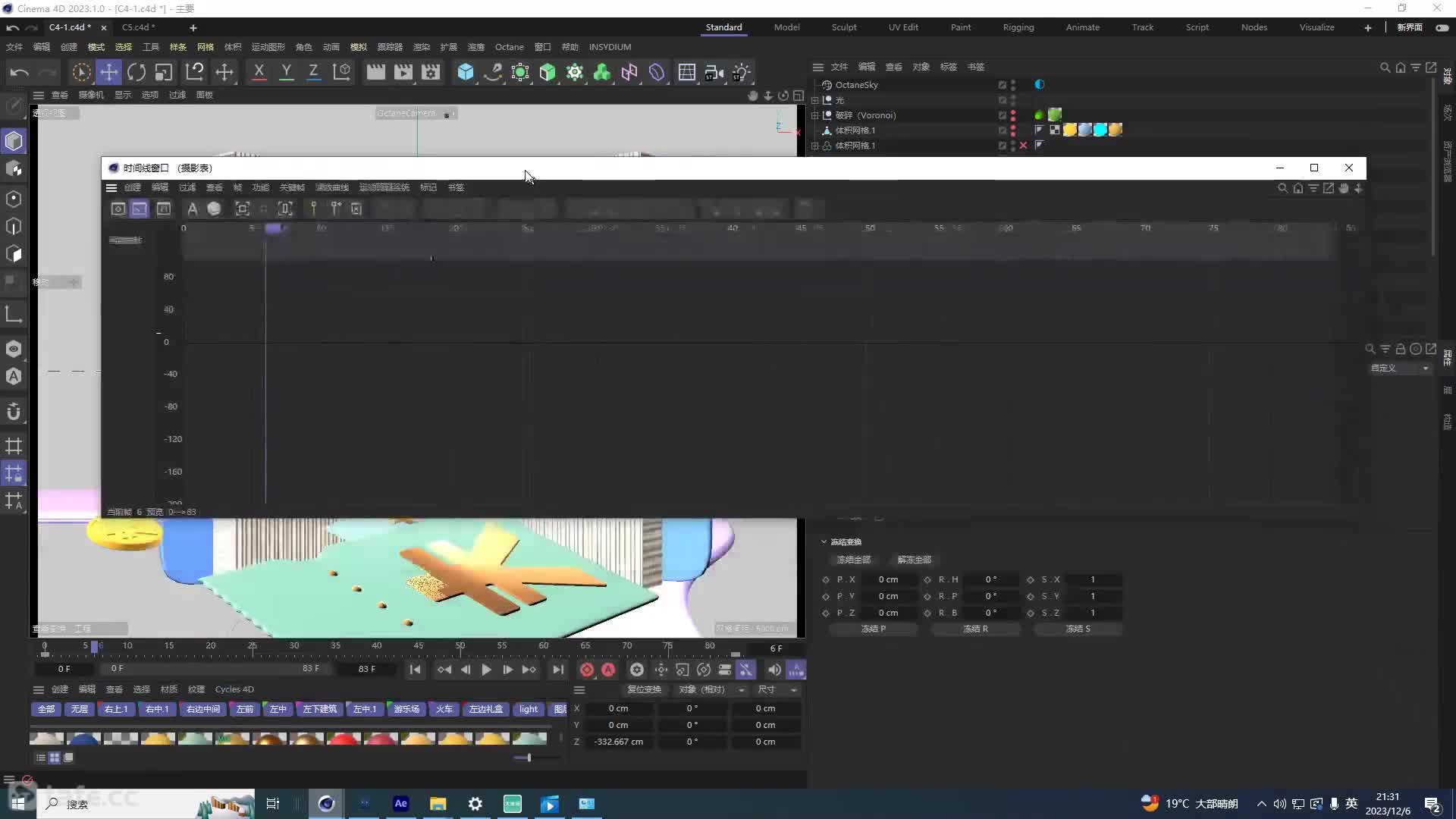The height and width of the screenshot is (819, 1456).
Task: Expand the last 体积网格.1 tree node
Action: [x=815, y=146]
